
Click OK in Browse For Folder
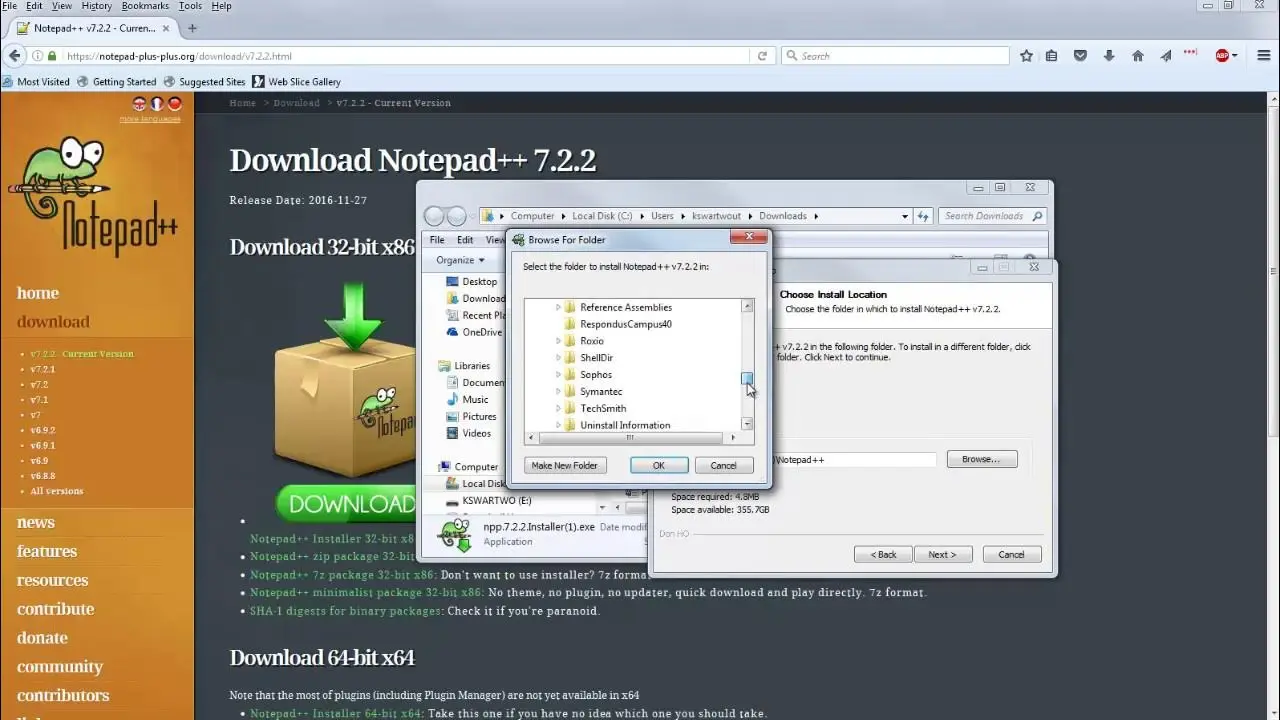[x=659, y=465]
